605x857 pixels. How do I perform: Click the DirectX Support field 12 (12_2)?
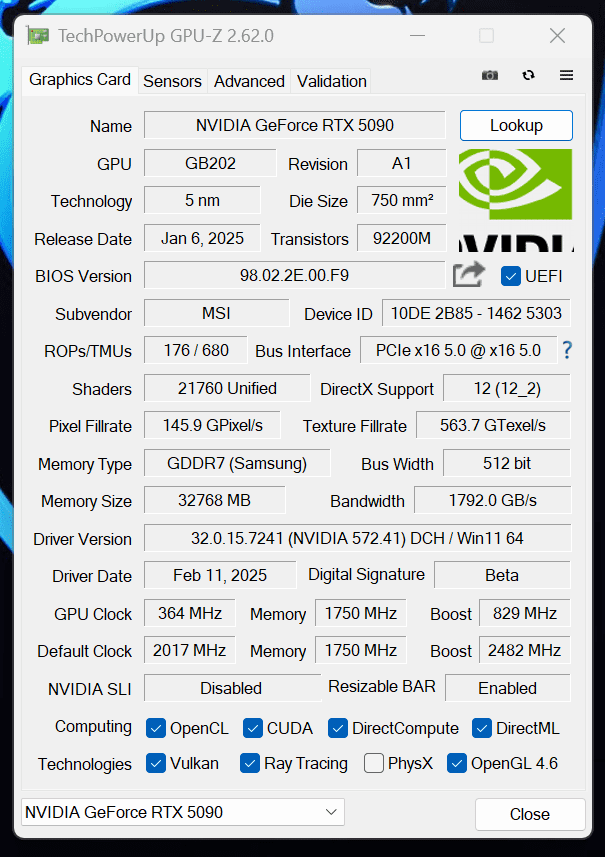pyautogui.click(x=507, y=388)
